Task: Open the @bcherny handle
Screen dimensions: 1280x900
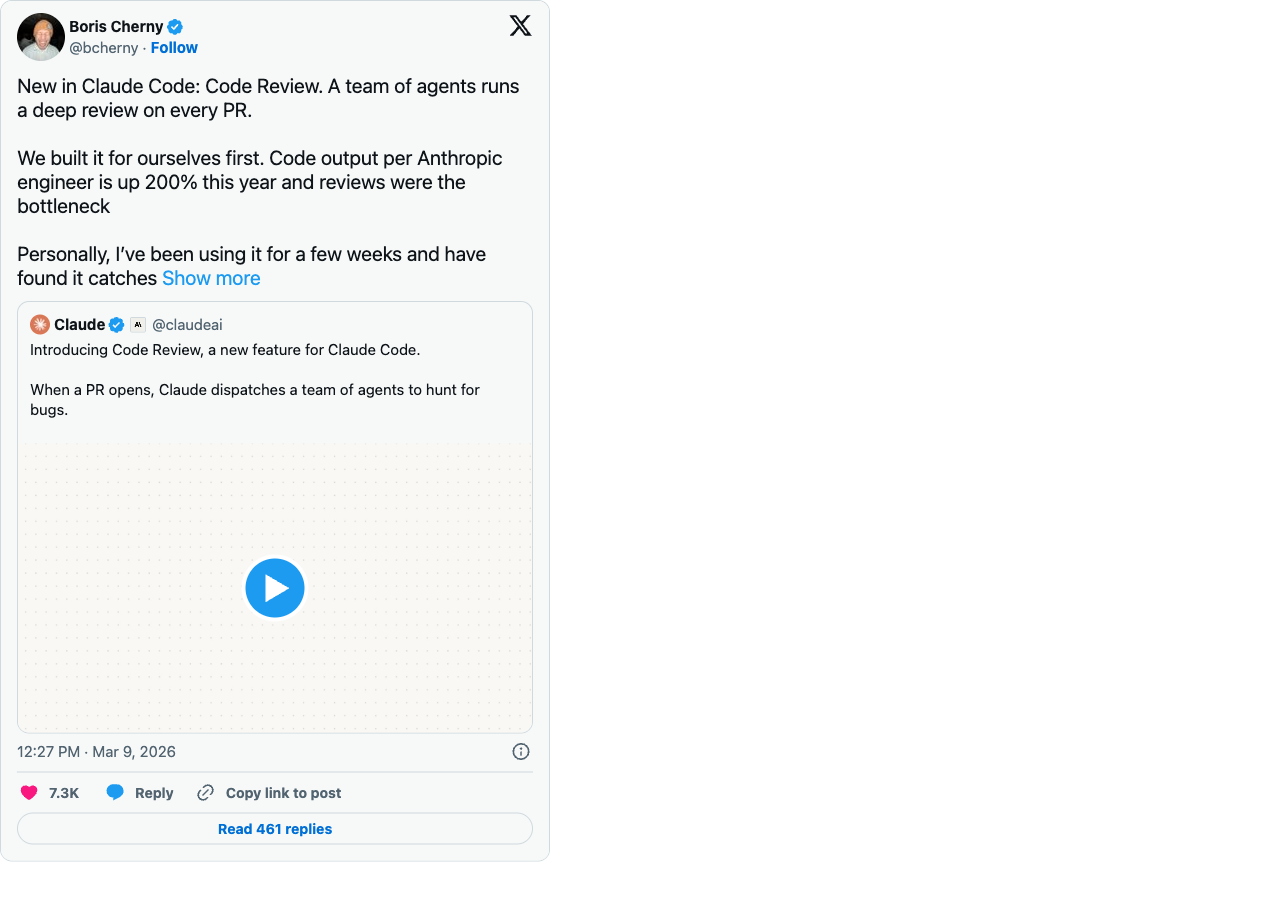Action: 104,48
